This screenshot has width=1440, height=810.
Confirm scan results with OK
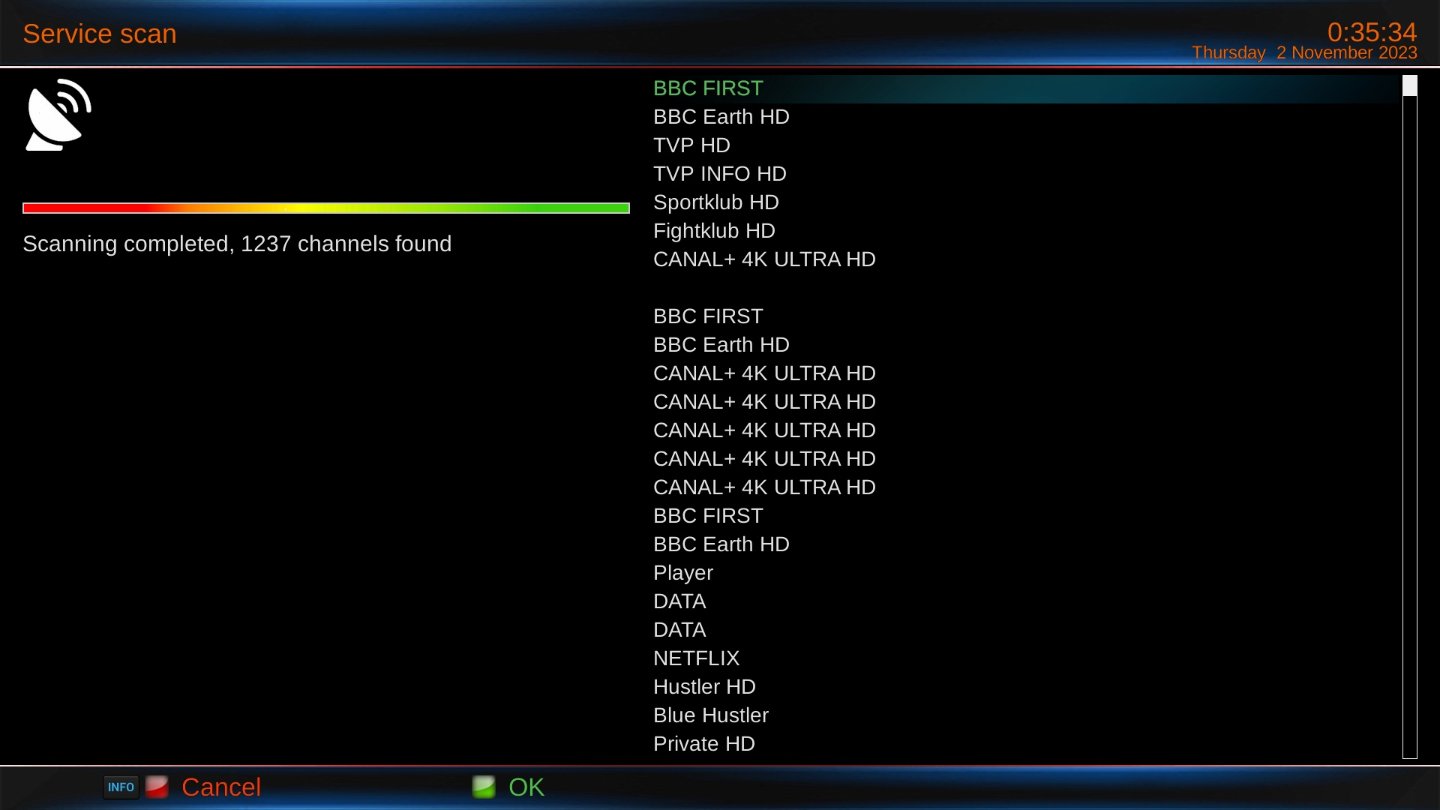tap(526, 787)
